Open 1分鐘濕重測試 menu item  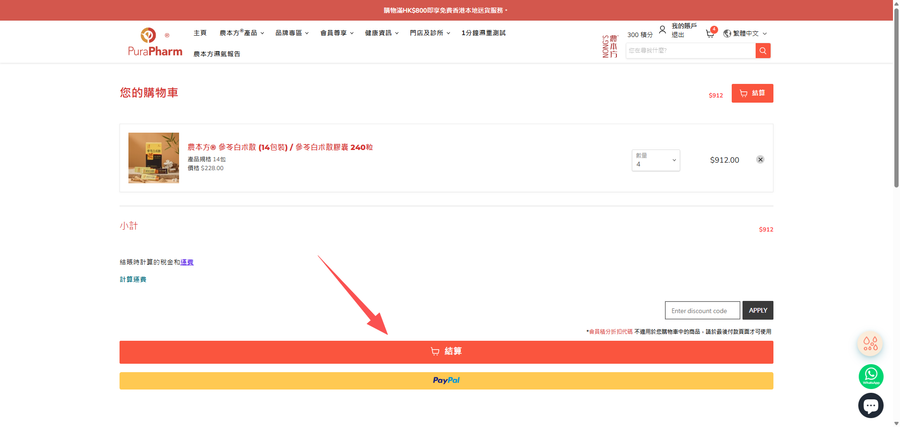(483, 33)
